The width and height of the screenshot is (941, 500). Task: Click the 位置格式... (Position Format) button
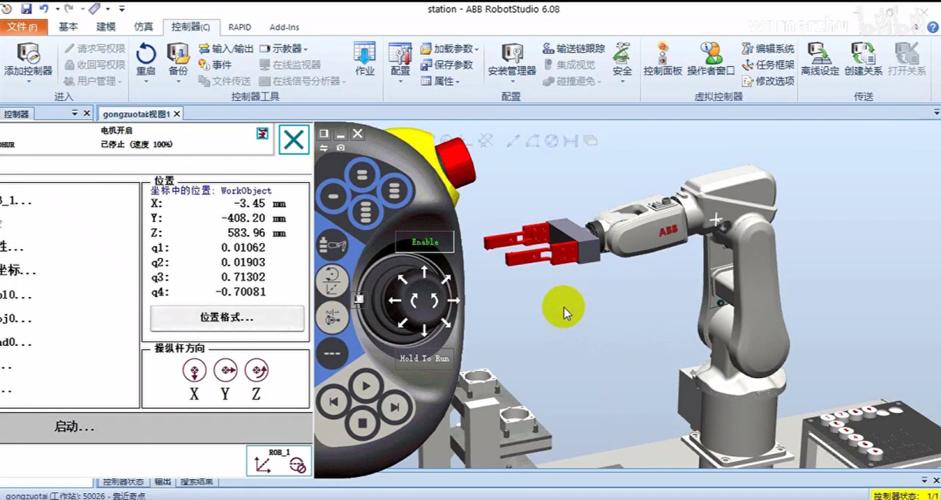(x=227, y=318)
